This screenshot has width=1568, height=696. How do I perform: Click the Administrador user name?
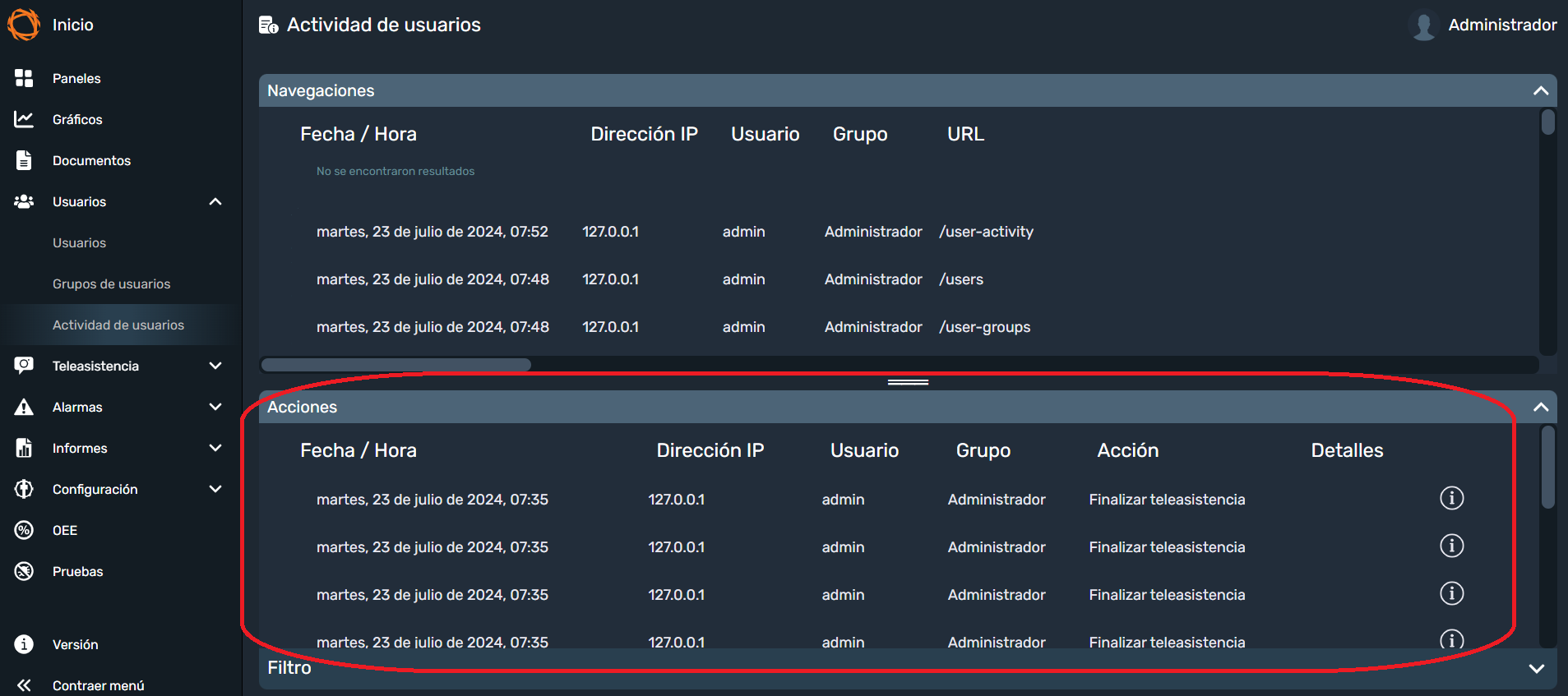1502,25
